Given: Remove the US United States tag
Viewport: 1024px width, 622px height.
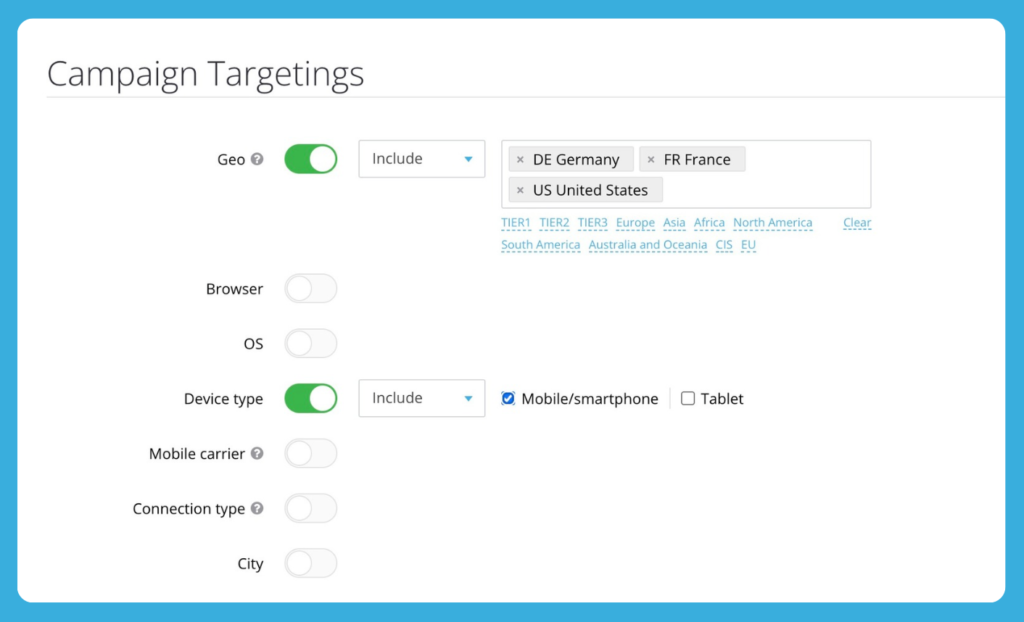Looking at the screenshot, I should click(x=521, y=189).
